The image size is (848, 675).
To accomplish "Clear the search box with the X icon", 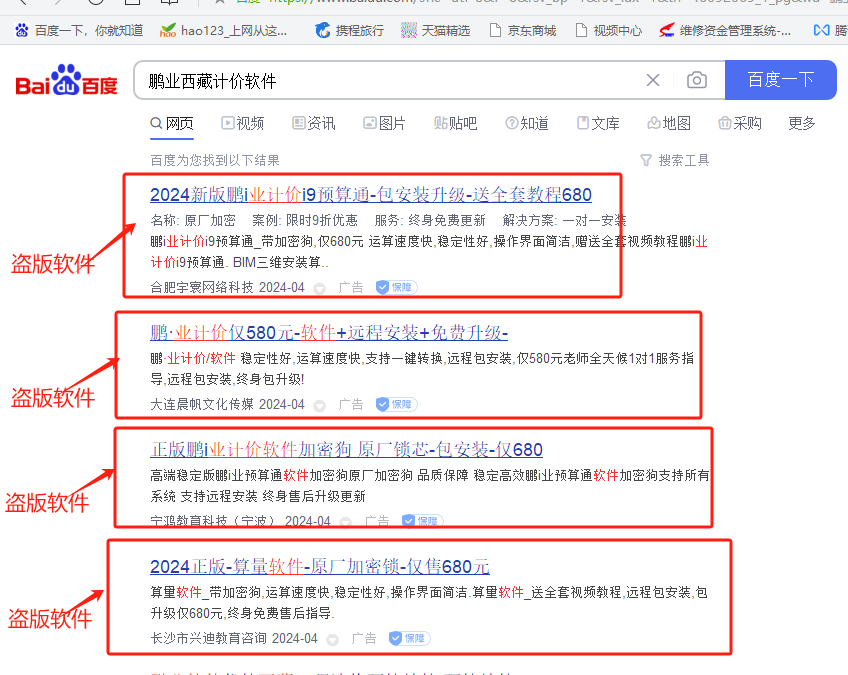I will [653, 79].
